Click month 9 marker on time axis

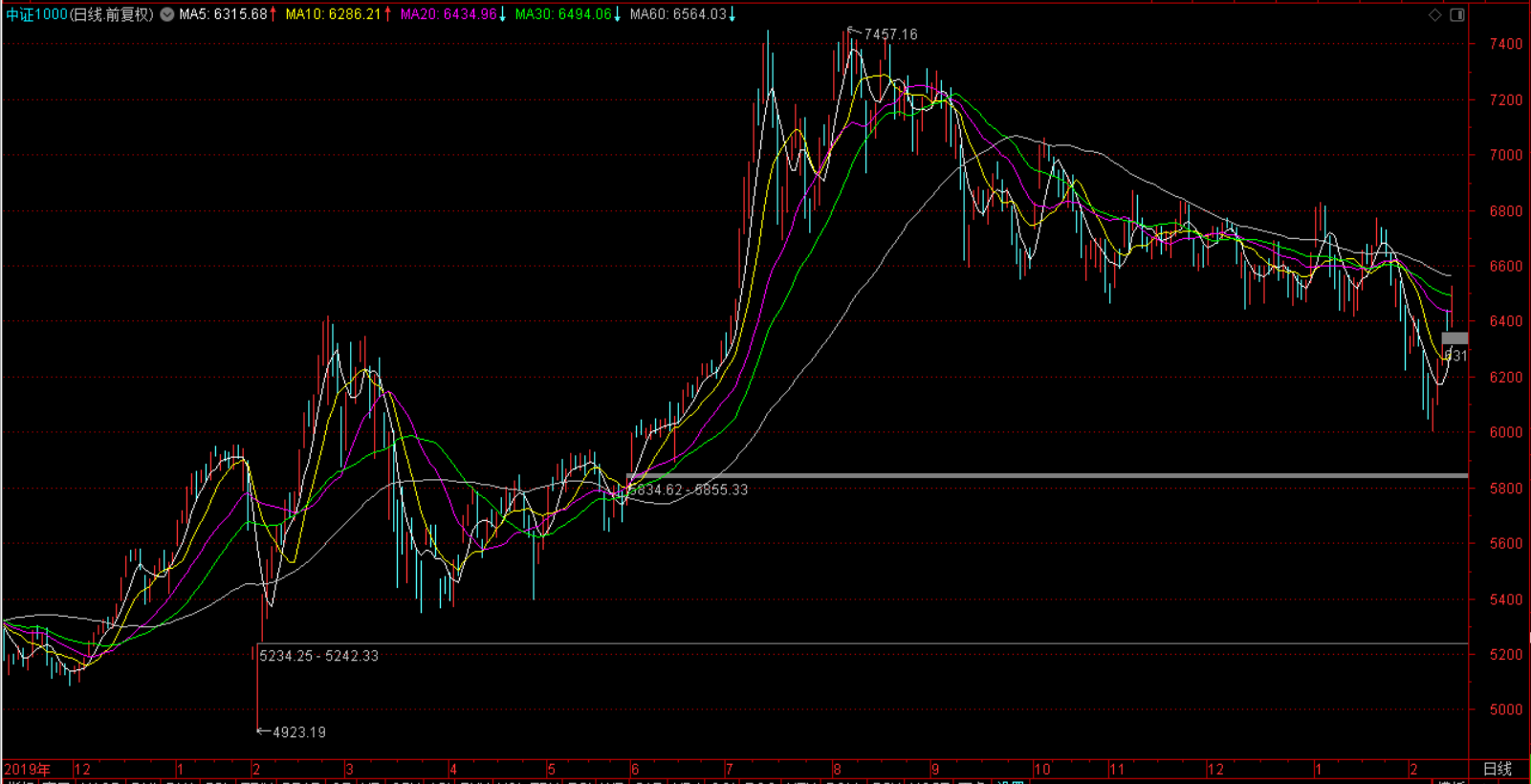[935, 769]
